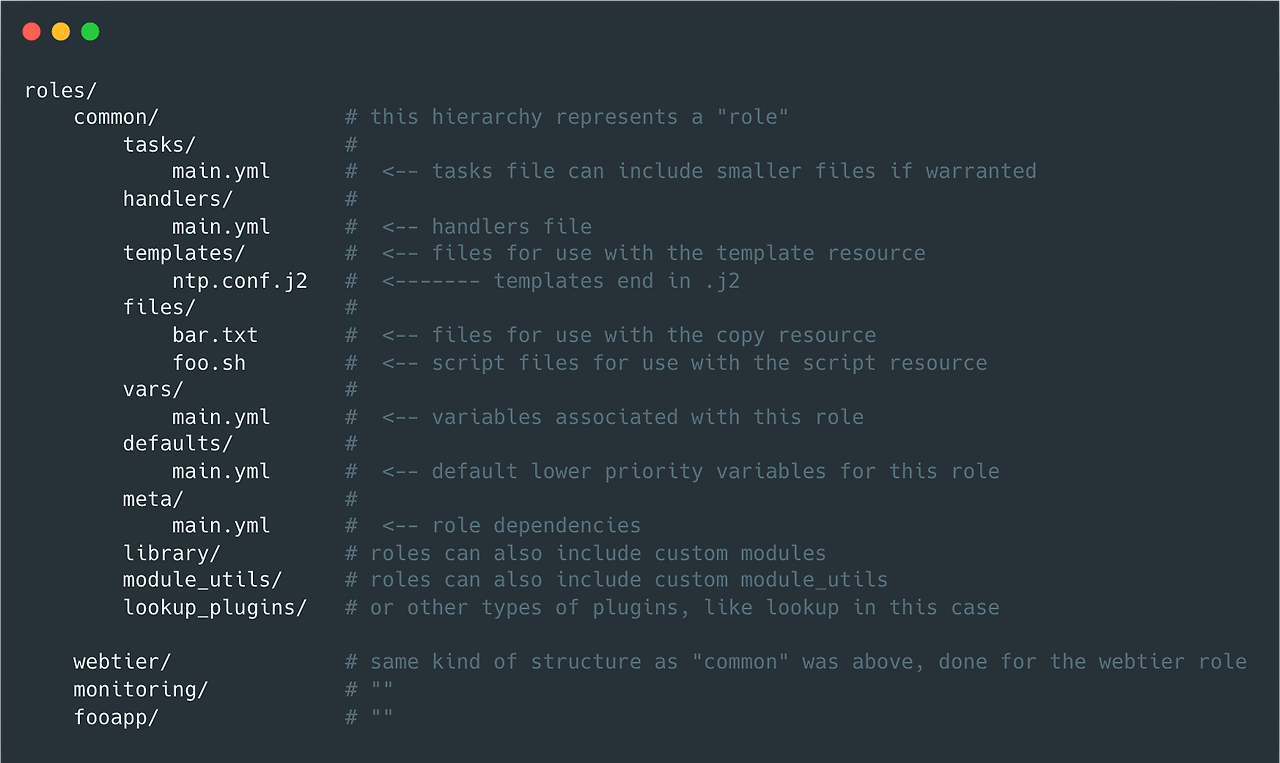Select the roles/ root directory
1280x763 pixels.
tap(61, 90)
